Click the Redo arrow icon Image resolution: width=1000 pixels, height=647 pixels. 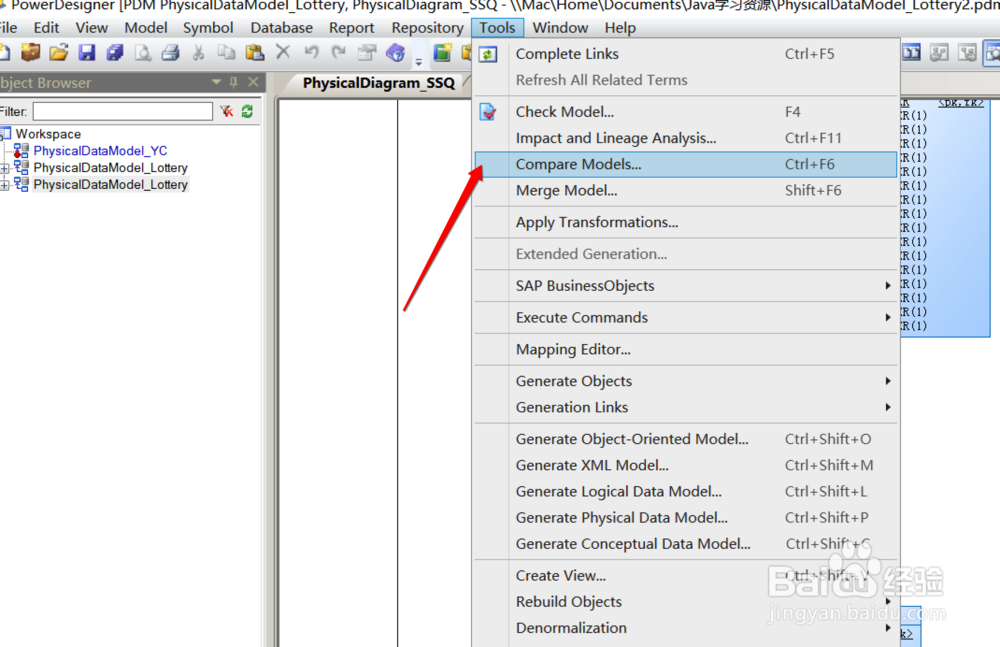pos(339,52)
